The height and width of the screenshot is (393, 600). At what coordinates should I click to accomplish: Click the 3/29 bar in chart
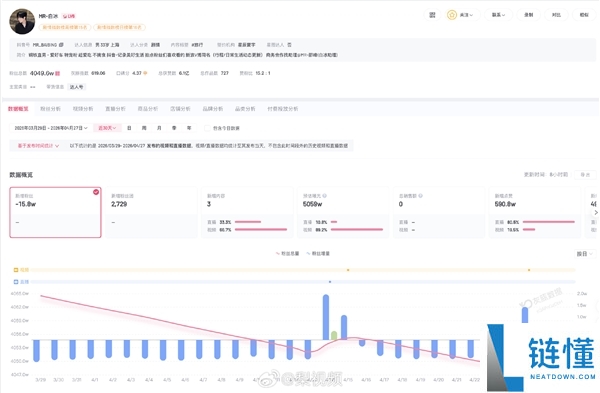coord(37,351)
